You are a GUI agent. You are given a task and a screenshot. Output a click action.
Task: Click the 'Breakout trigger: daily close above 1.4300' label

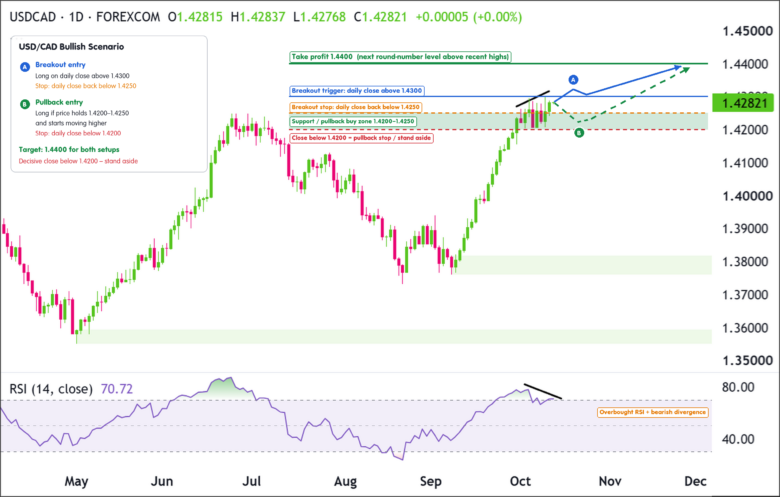click(x=357, y=91)
